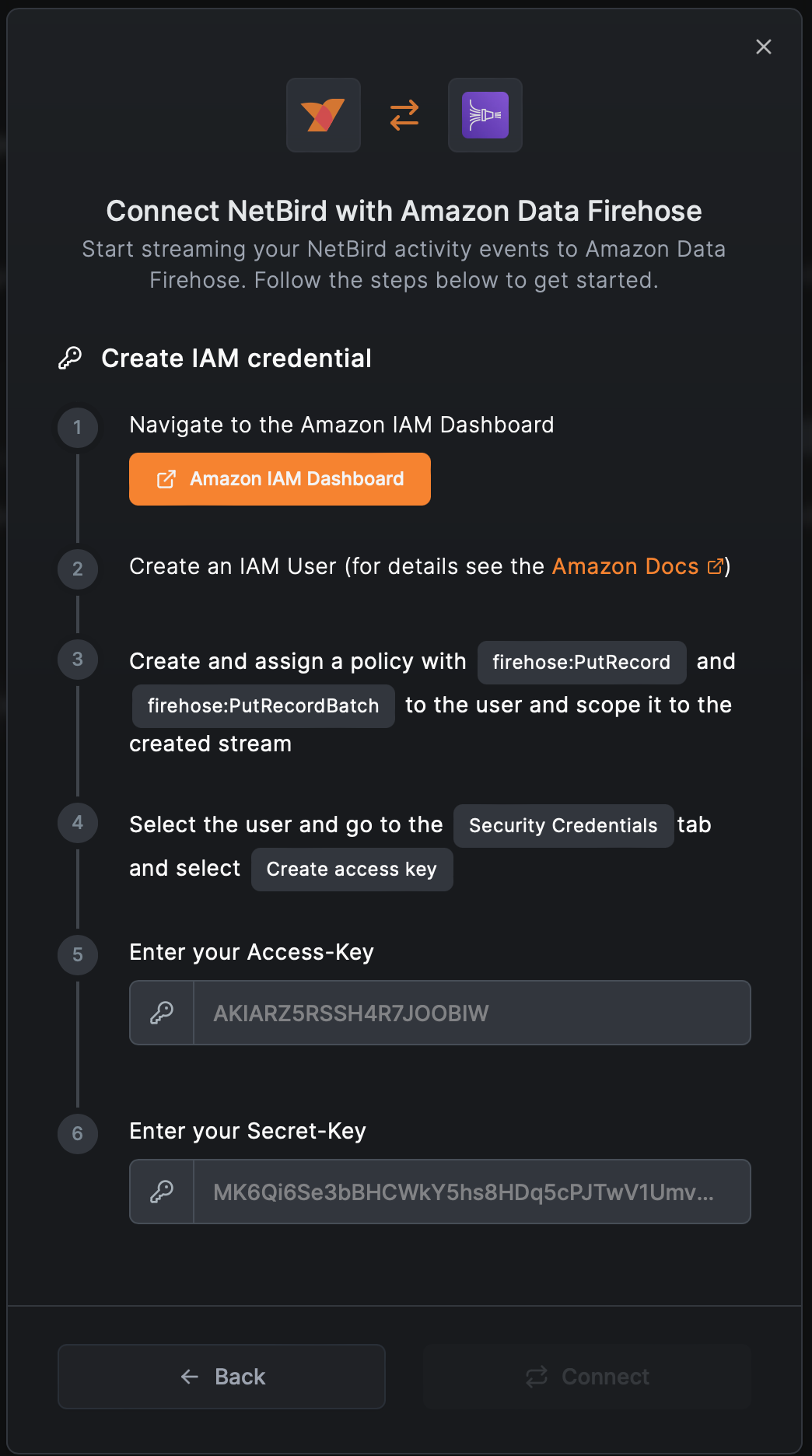
Task: Click the sync arrows icon between logos
Action: click(403, 115)
